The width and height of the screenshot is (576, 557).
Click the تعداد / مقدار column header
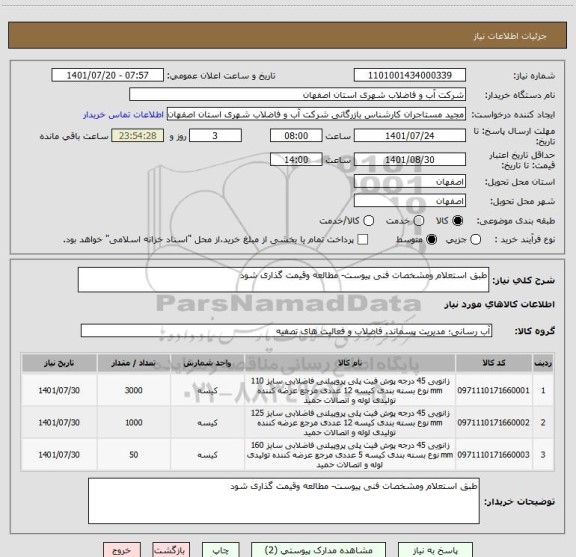pyautogui.click(x=133, y=363)
